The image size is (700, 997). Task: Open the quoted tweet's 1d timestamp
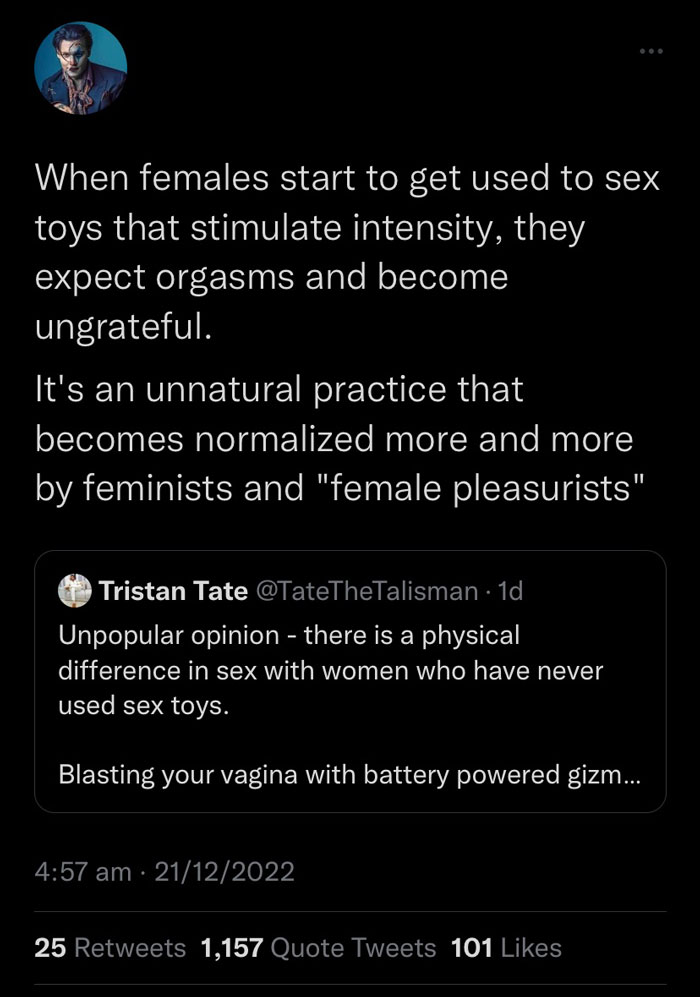(x=511, y=591)
